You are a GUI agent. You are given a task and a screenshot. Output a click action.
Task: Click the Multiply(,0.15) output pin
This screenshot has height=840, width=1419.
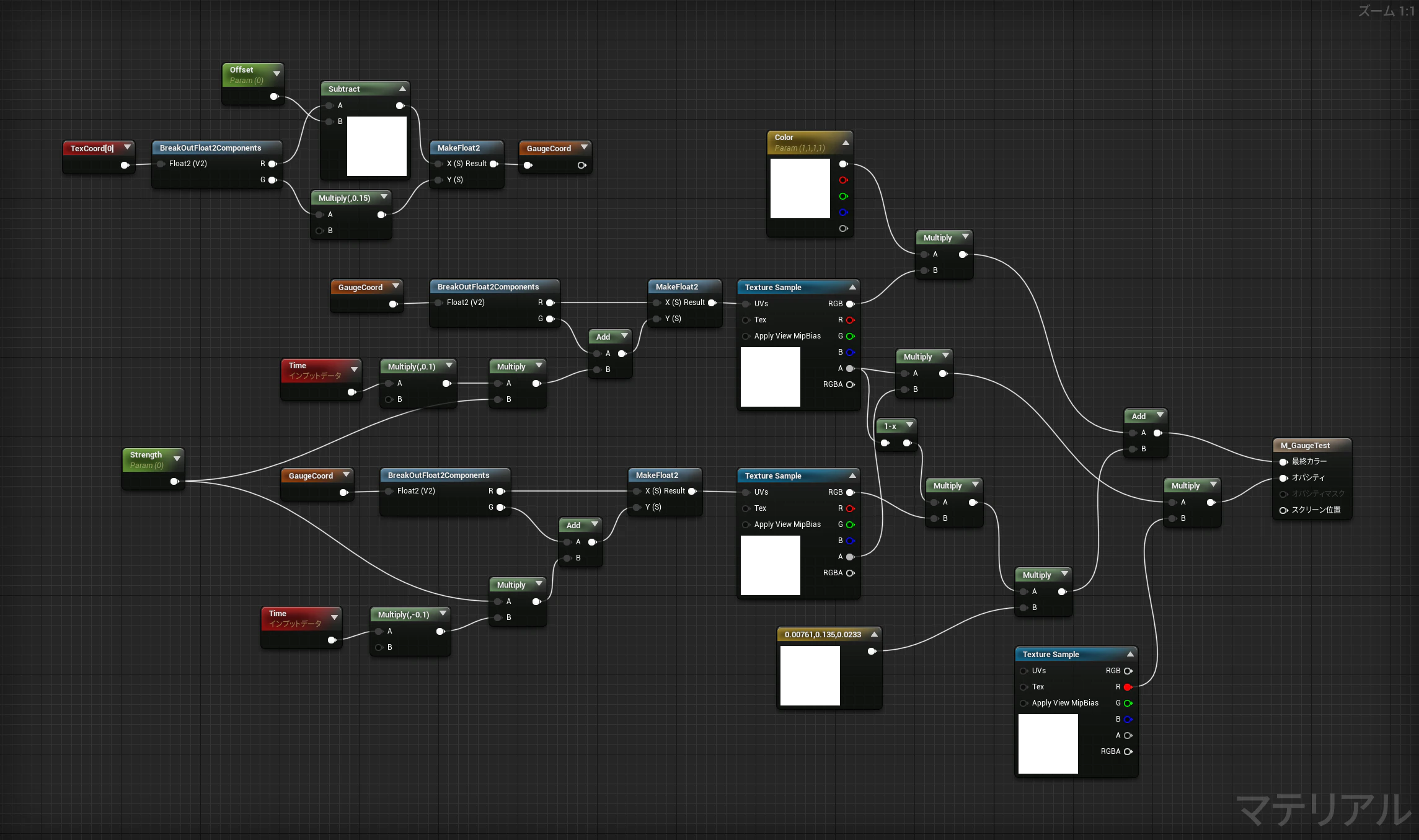[x=382, y=214]
